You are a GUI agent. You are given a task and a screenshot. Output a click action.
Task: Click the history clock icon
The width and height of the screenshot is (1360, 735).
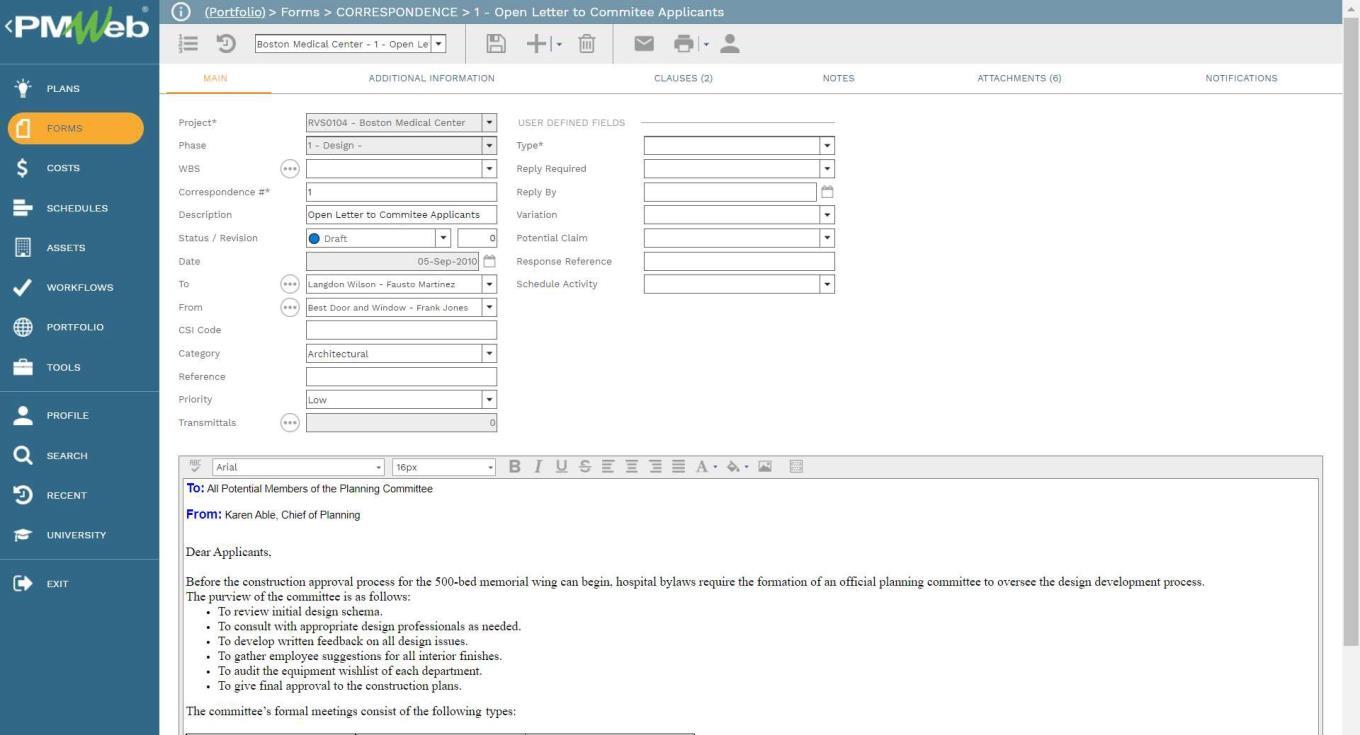pos(226,44)
